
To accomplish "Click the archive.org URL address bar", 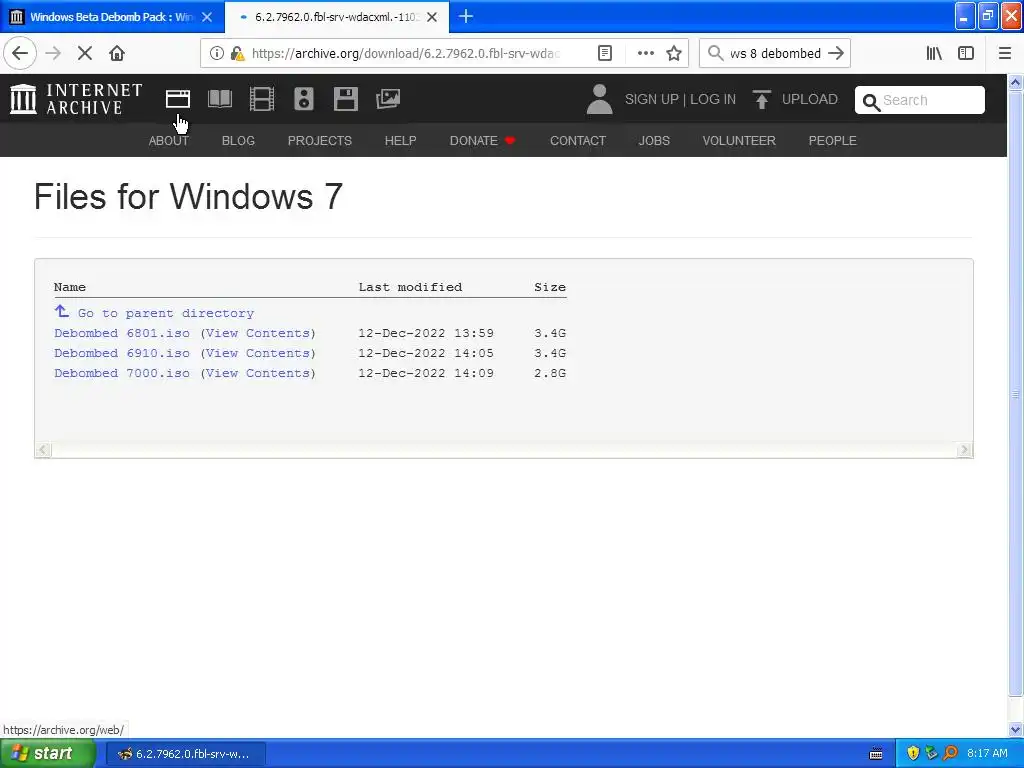I will click(405, 54).
